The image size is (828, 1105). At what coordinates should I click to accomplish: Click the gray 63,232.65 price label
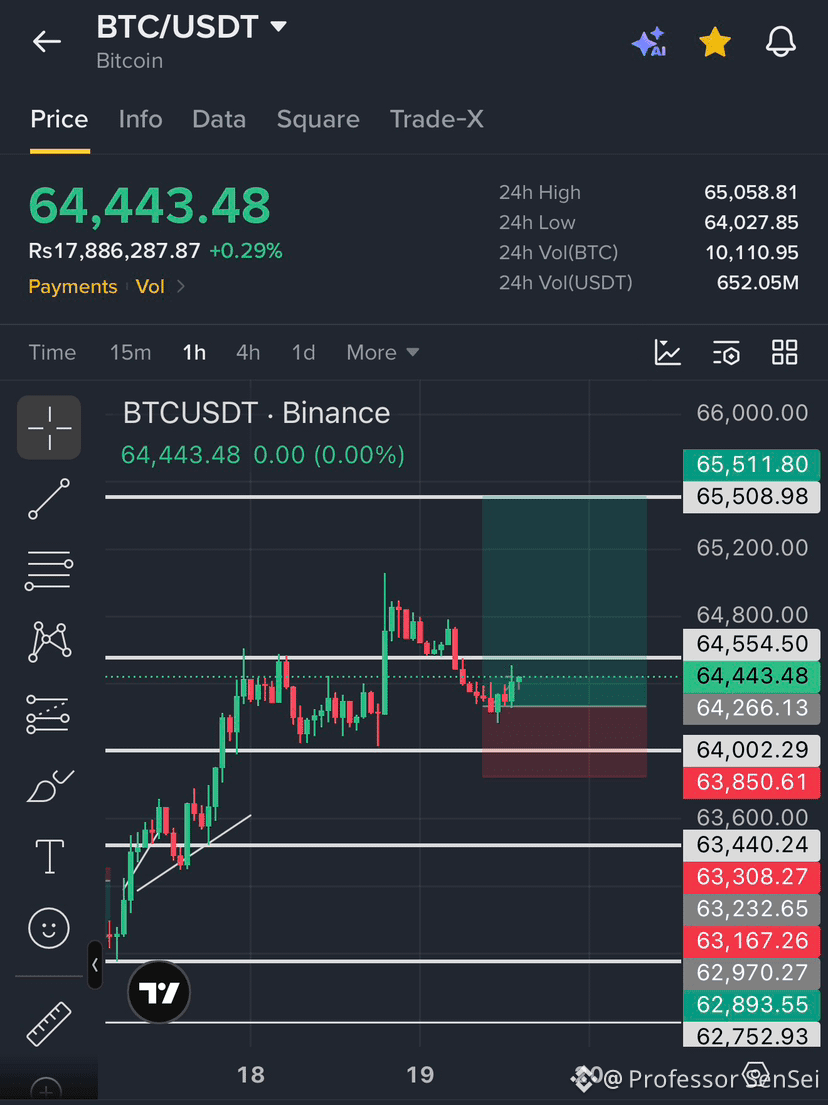click(x=752, y=909)
